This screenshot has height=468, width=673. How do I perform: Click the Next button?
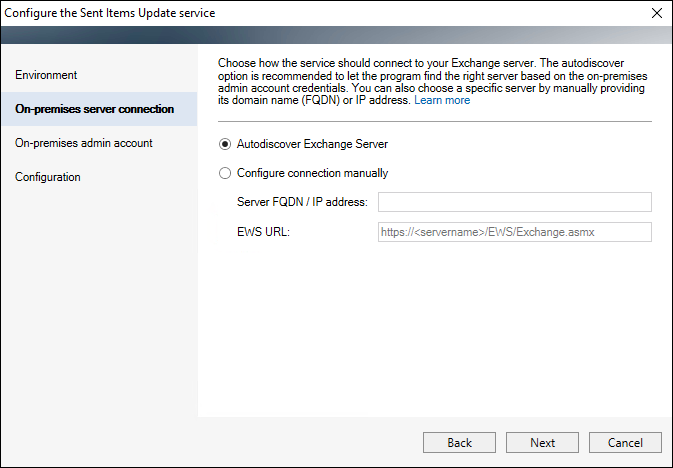(x=542, y=442)
